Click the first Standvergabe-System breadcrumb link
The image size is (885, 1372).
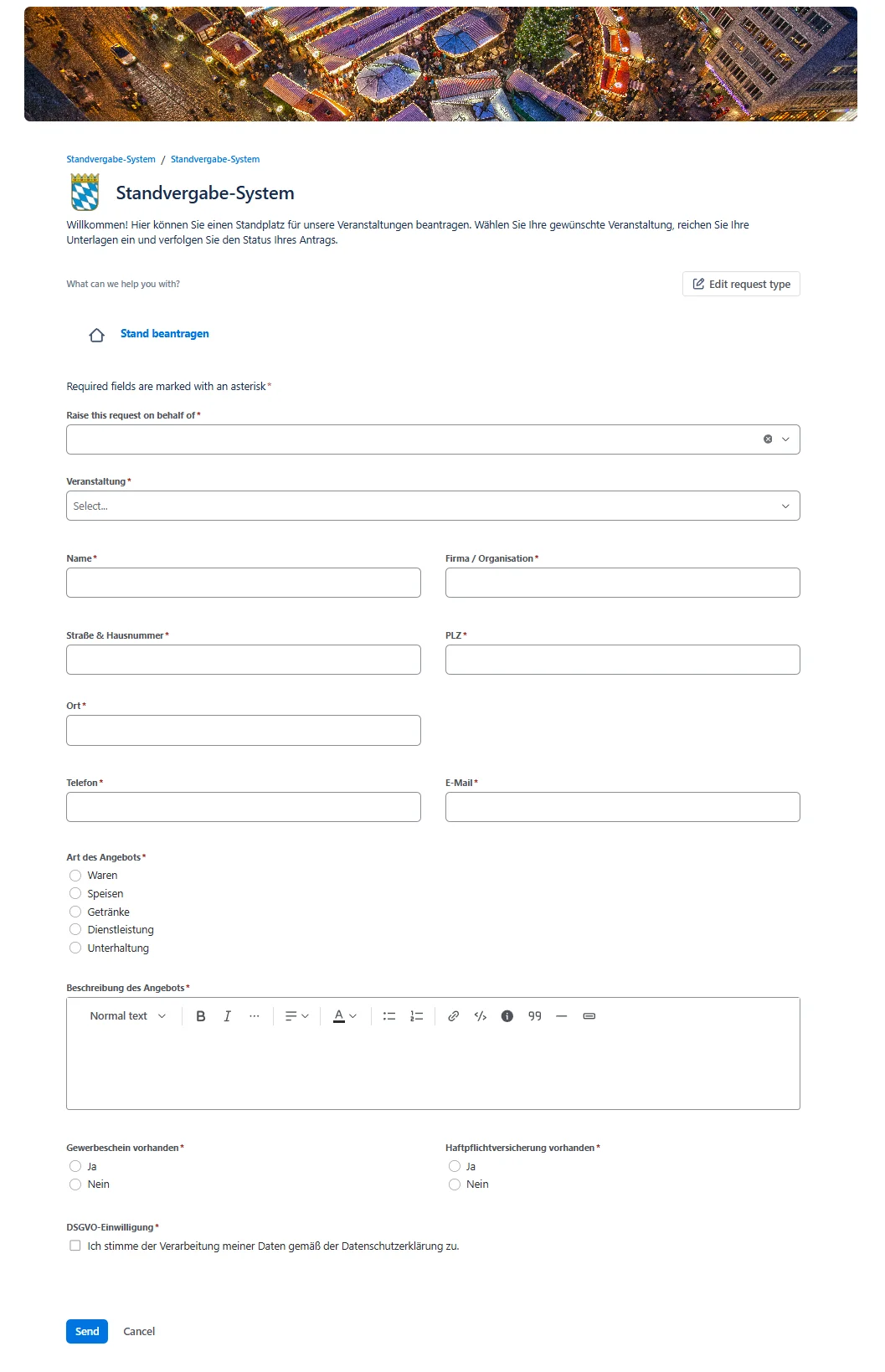(x=111, y=159)
